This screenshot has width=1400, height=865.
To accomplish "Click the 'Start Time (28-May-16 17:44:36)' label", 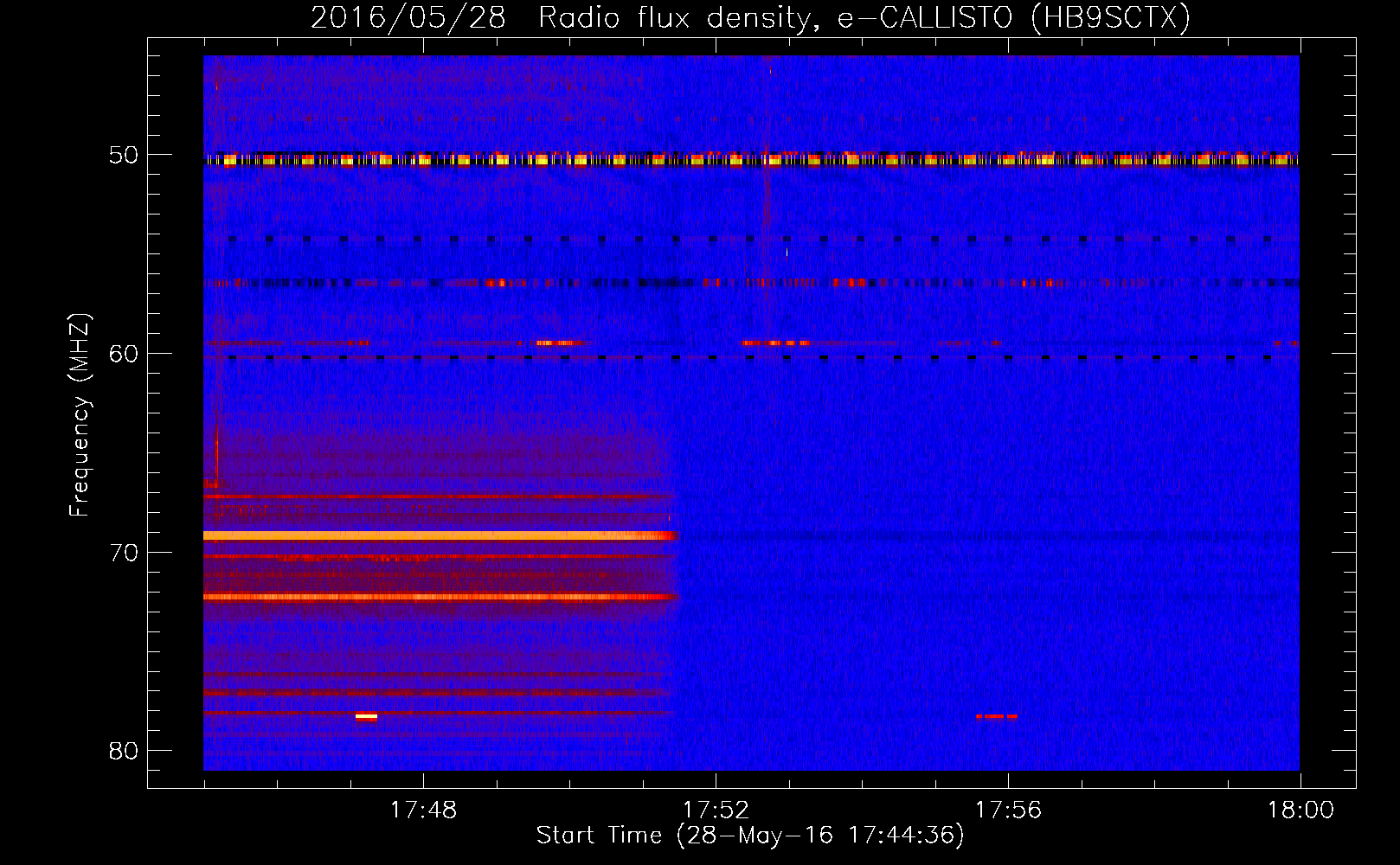I will pos(750,836).
